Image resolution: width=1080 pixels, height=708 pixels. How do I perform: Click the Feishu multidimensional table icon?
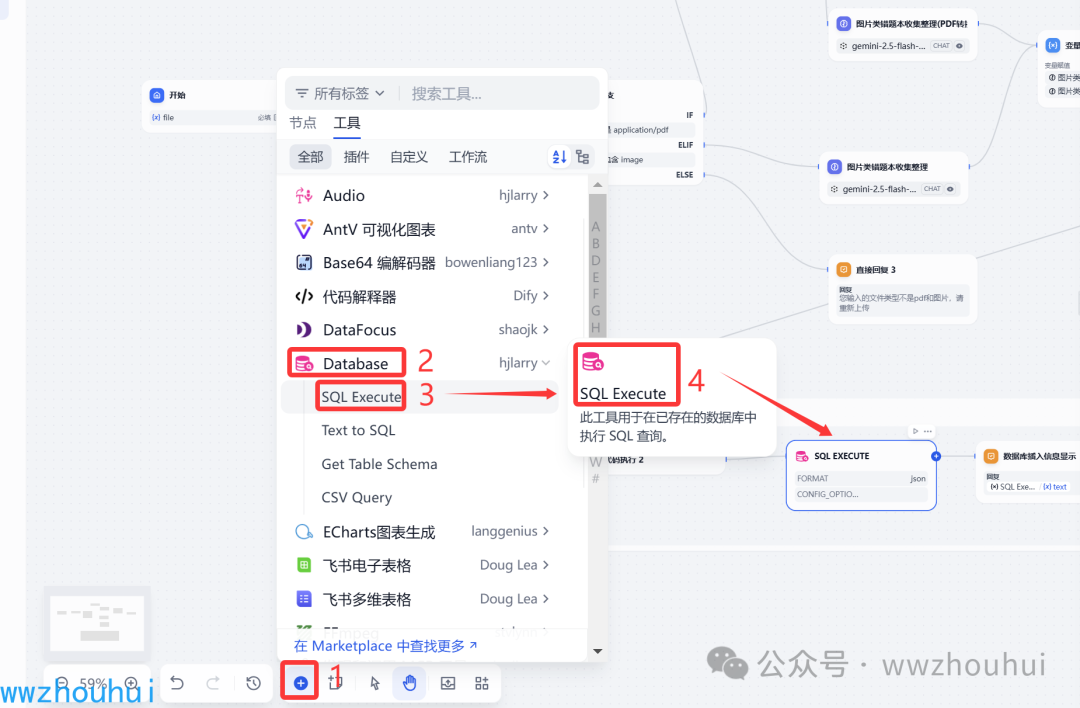point(304,598)
